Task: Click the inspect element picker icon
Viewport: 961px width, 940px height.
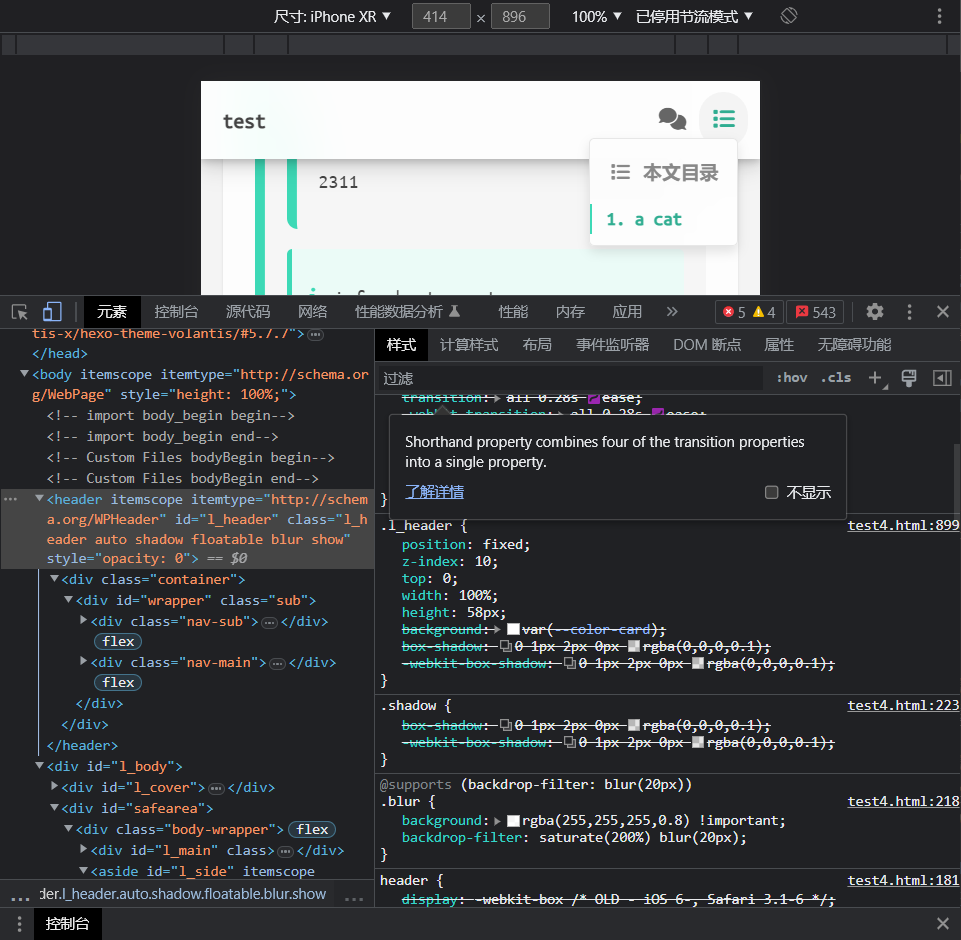Action: tap(20, 312)
